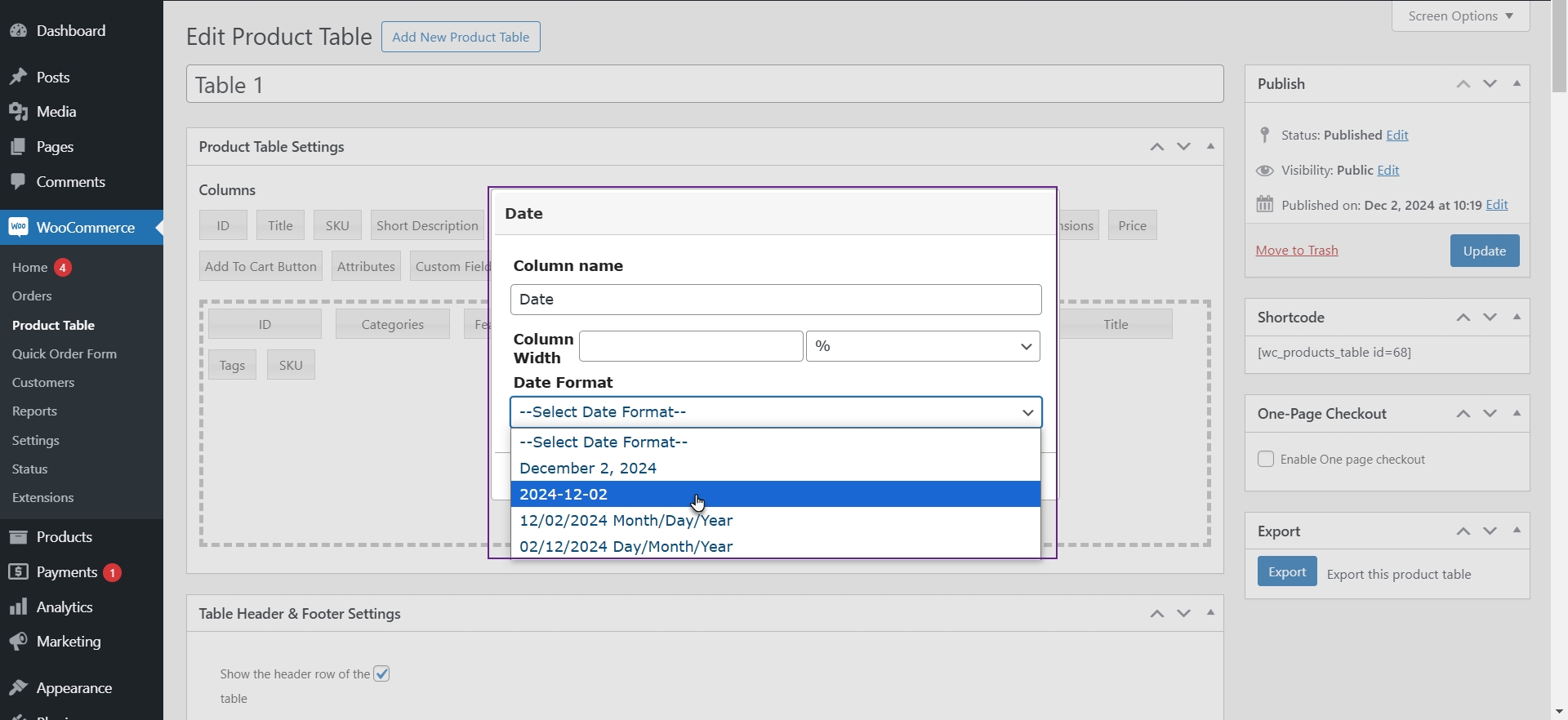1568x720 pixels.
Task: Click the Analytics bar chart icon
Action: (x=18, y=607)
